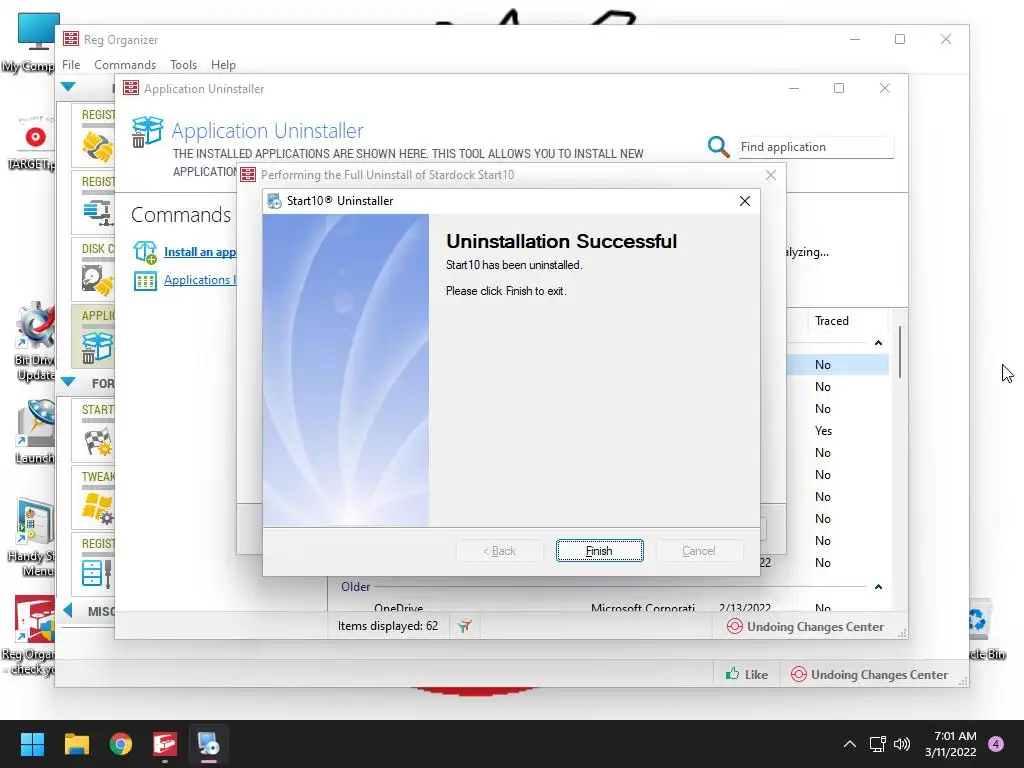Select the Applications uninstaller sidebar icon
The height and width of the screenshot is (768, 1024).
point(97,347)
